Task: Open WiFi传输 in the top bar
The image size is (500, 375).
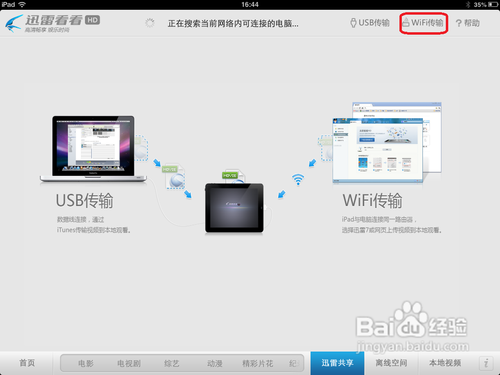Action: click(x=423, y=23)
